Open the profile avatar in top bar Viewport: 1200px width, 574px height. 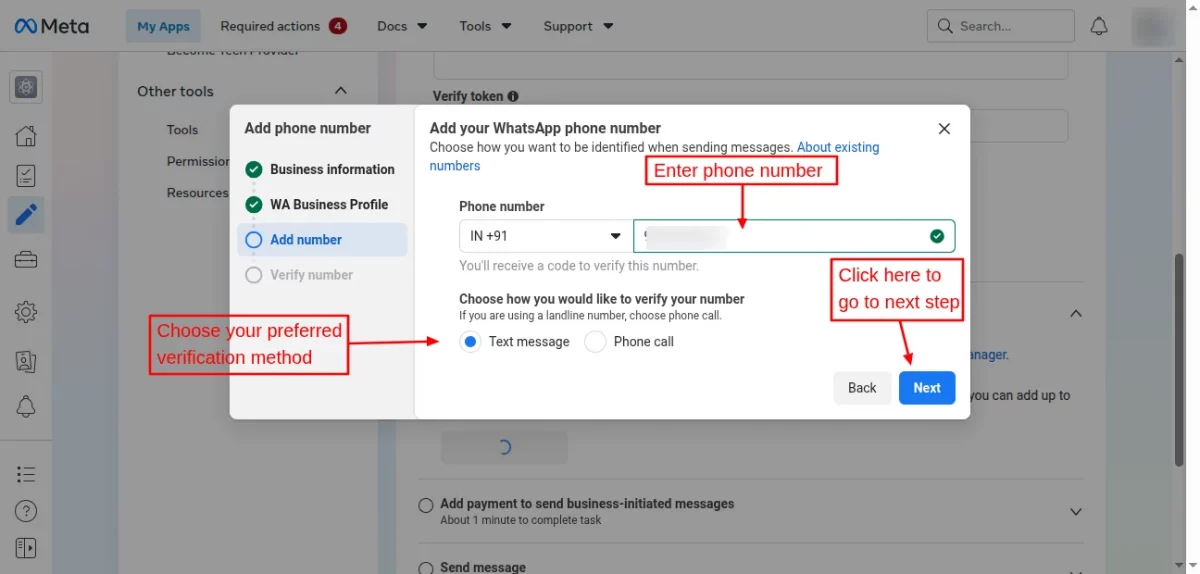(x=1152, y=26)
